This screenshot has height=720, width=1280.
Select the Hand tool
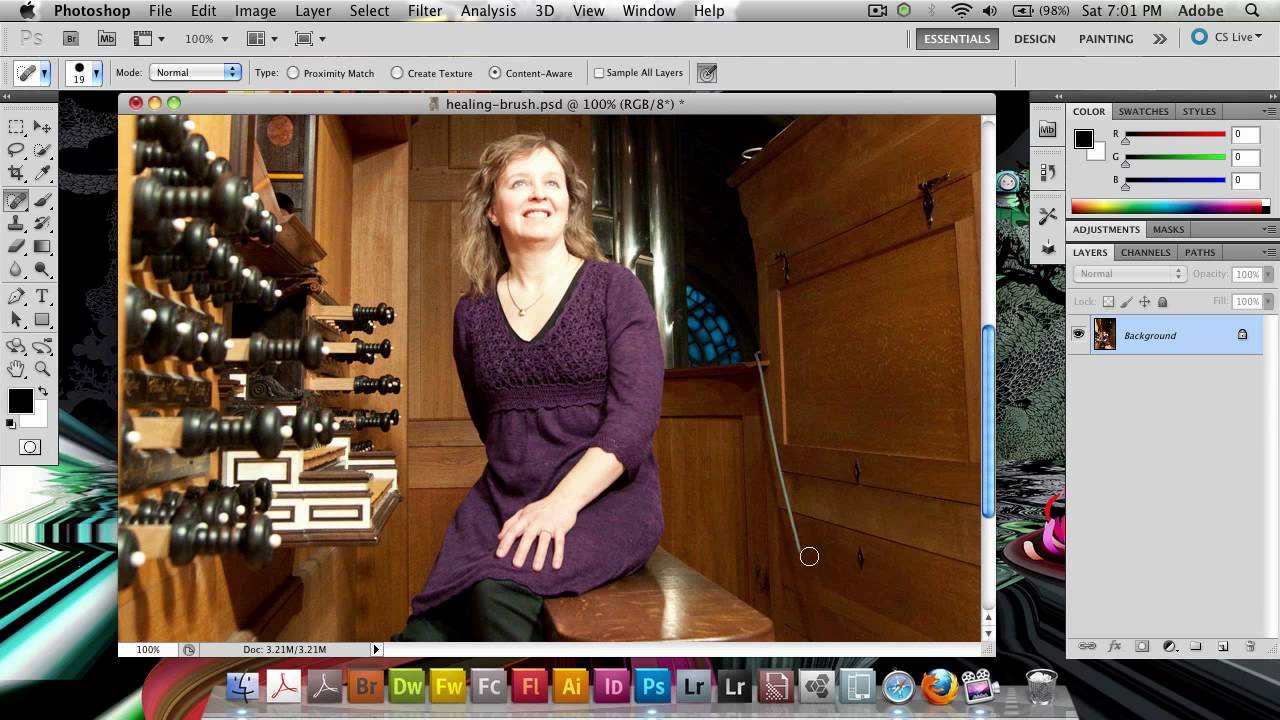[x=16, y=368]
